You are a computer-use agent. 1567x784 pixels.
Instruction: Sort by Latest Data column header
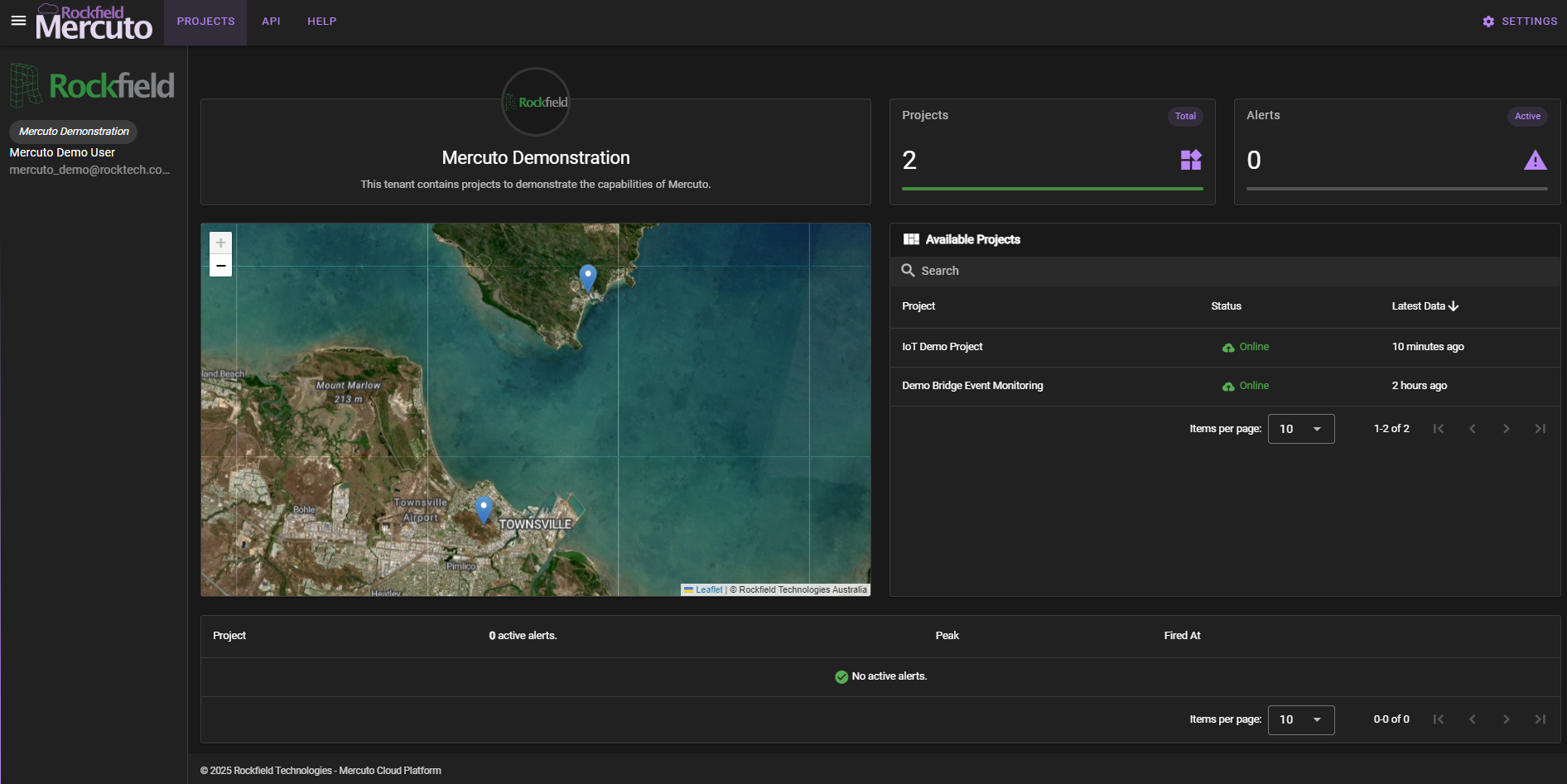[1418, 306]
